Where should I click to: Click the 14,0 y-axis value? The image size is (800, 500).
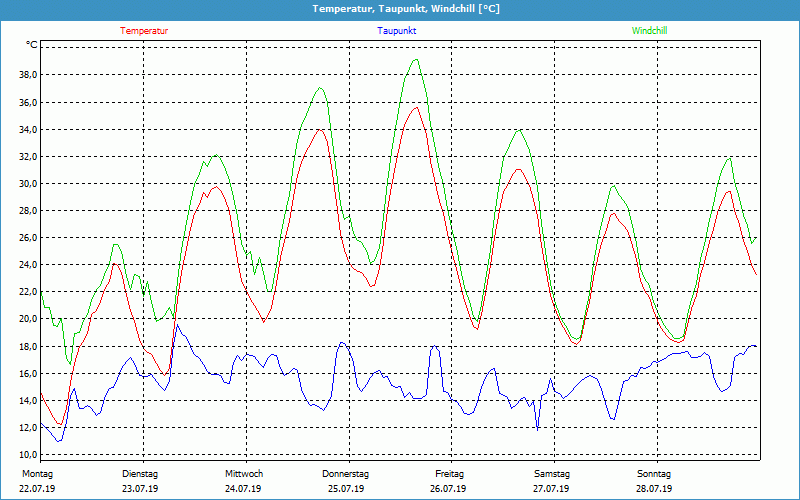point(28,401)
